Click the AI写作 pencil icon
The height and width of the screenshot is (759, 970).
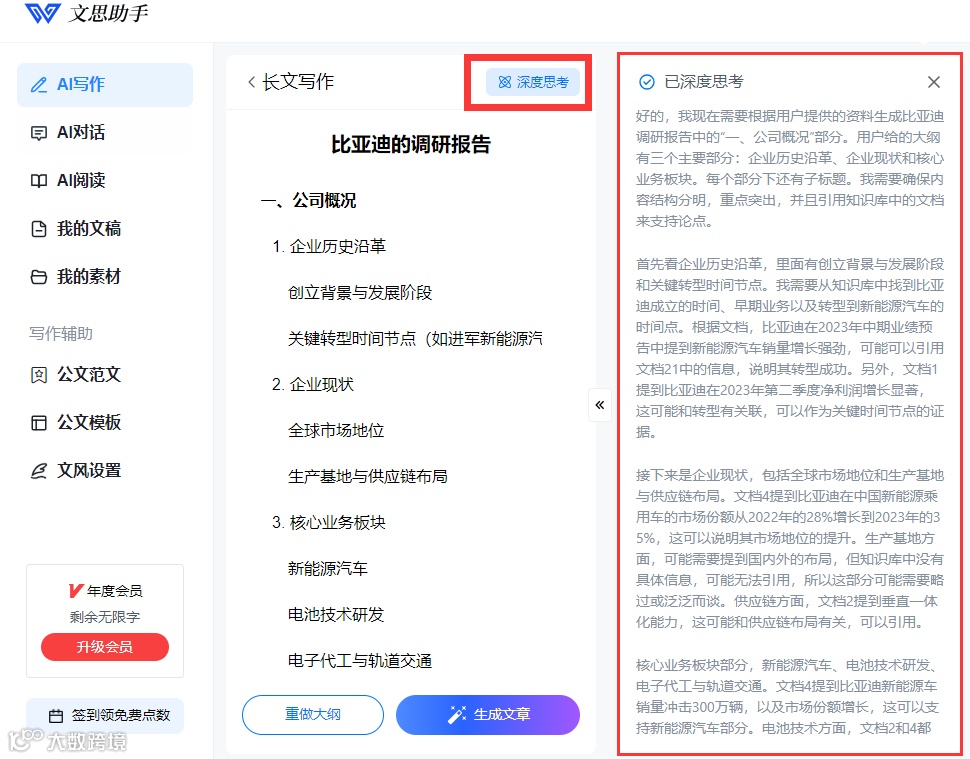(39, 85)
